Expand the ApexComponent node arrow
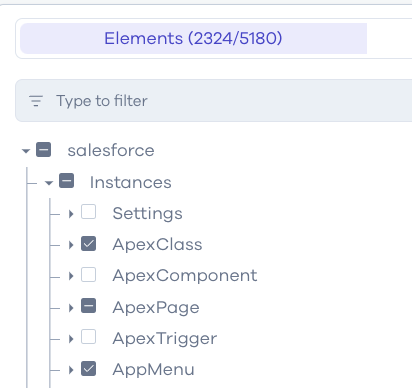 [x=71, y=276]
